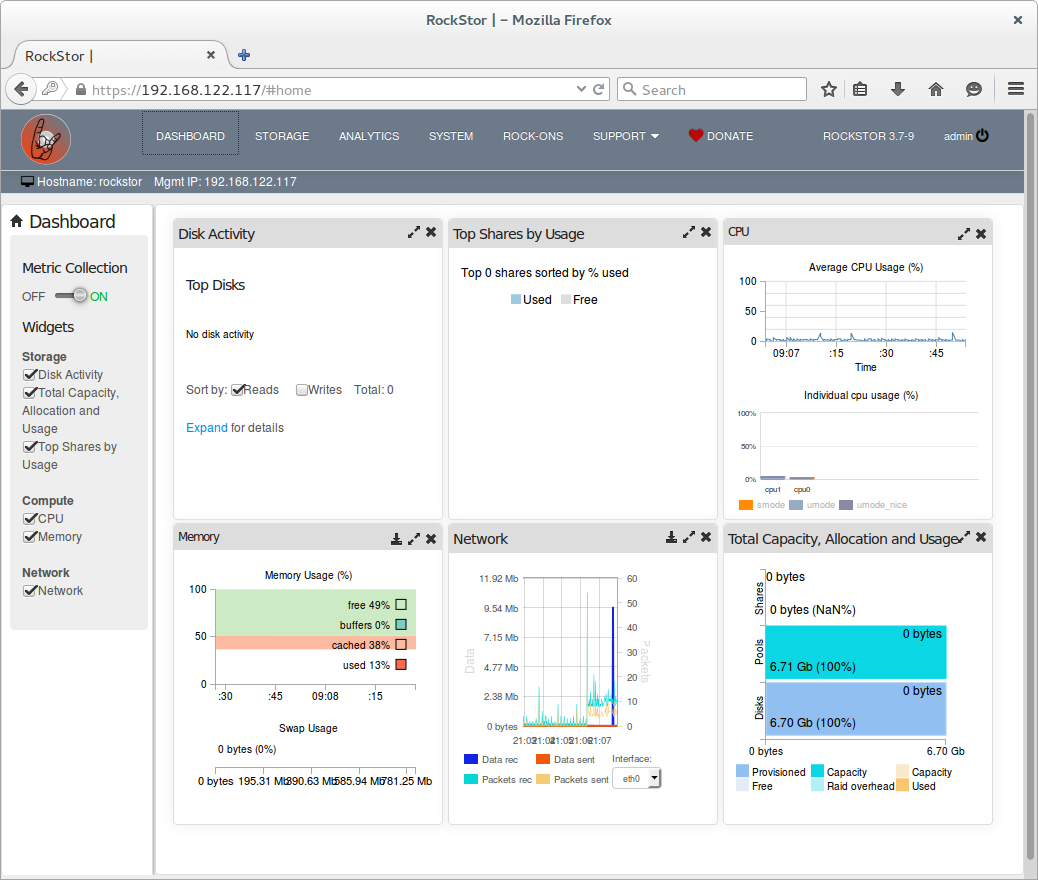Close the Top Shares by Usage widget
Viewport: 1038px width, 880px height.
click(706, 232)
